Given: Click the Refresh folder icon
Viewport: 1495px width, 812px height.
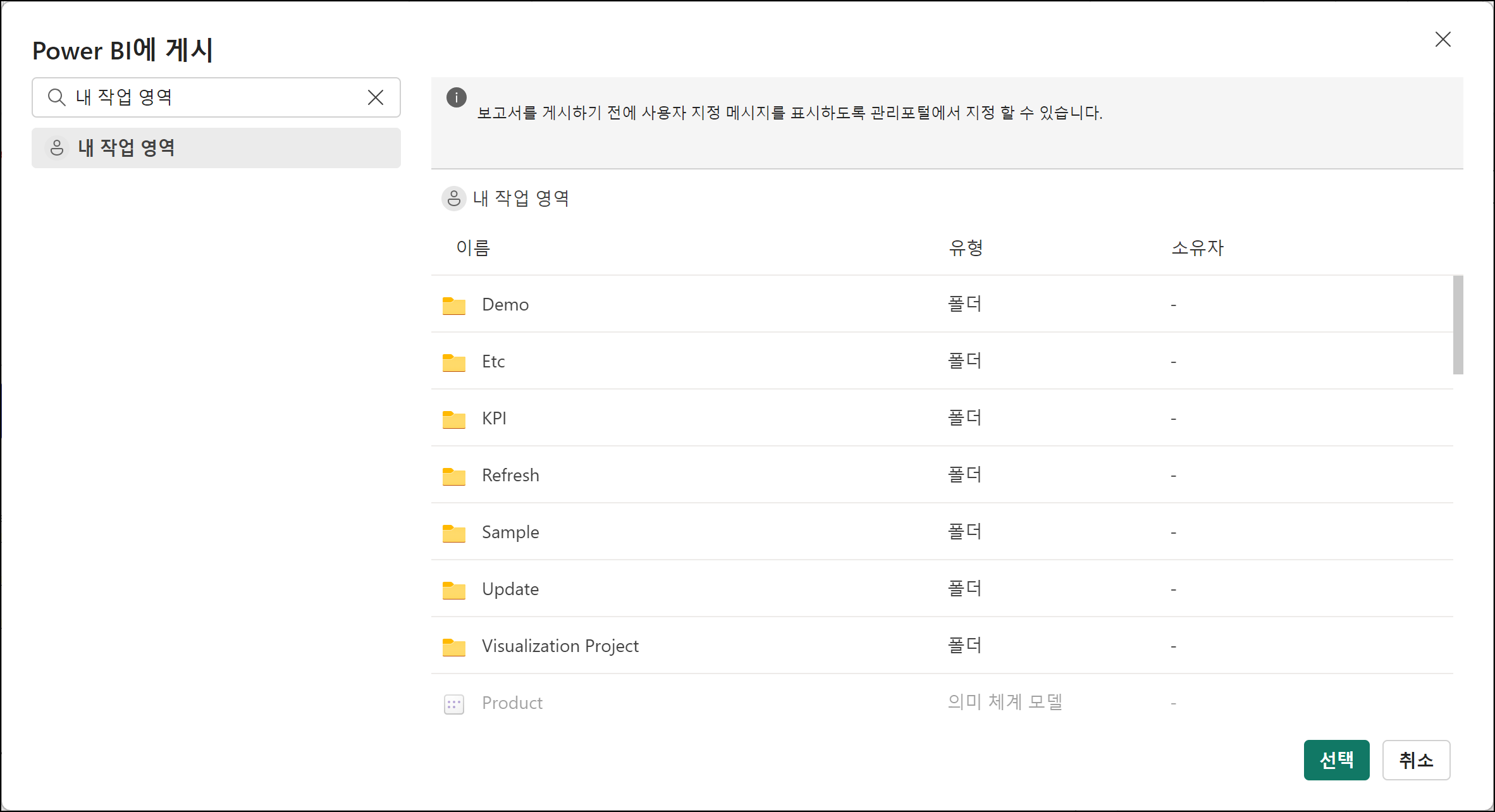Looking at the screenshot, I should (x=453, y=476).
